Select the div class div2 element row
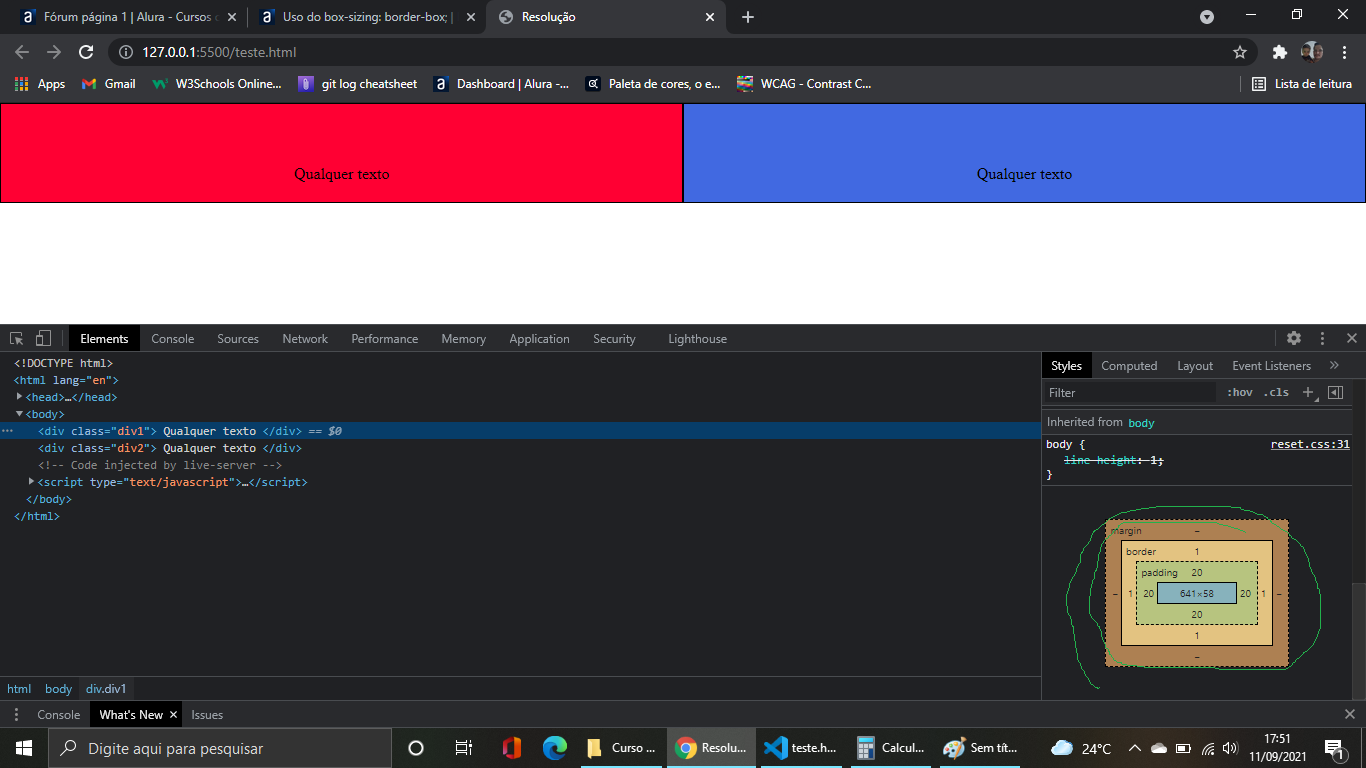This screenshot has height=768, width=1366. (520, 448)
